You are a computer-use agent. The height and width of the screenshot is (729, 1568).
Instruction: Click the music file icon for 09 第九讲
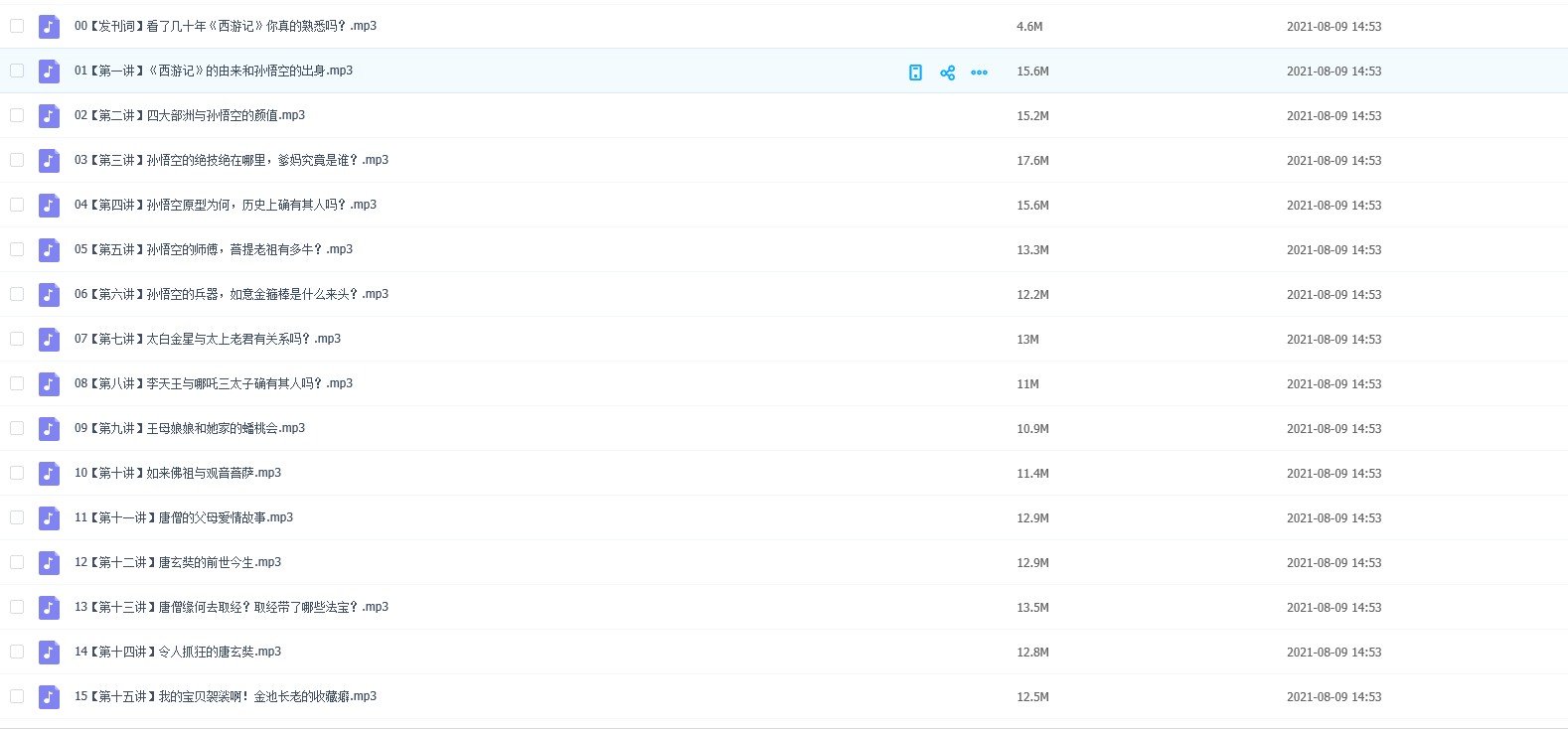click(49, 429)
